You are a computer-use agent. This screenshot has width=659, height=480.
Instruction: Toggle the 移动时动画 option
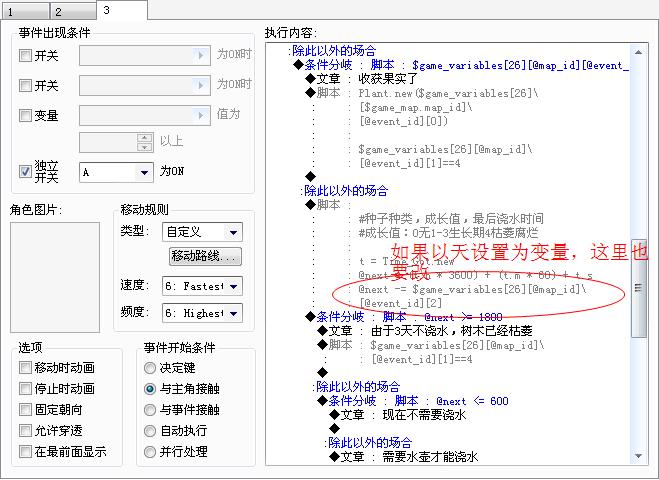point(25,368)
